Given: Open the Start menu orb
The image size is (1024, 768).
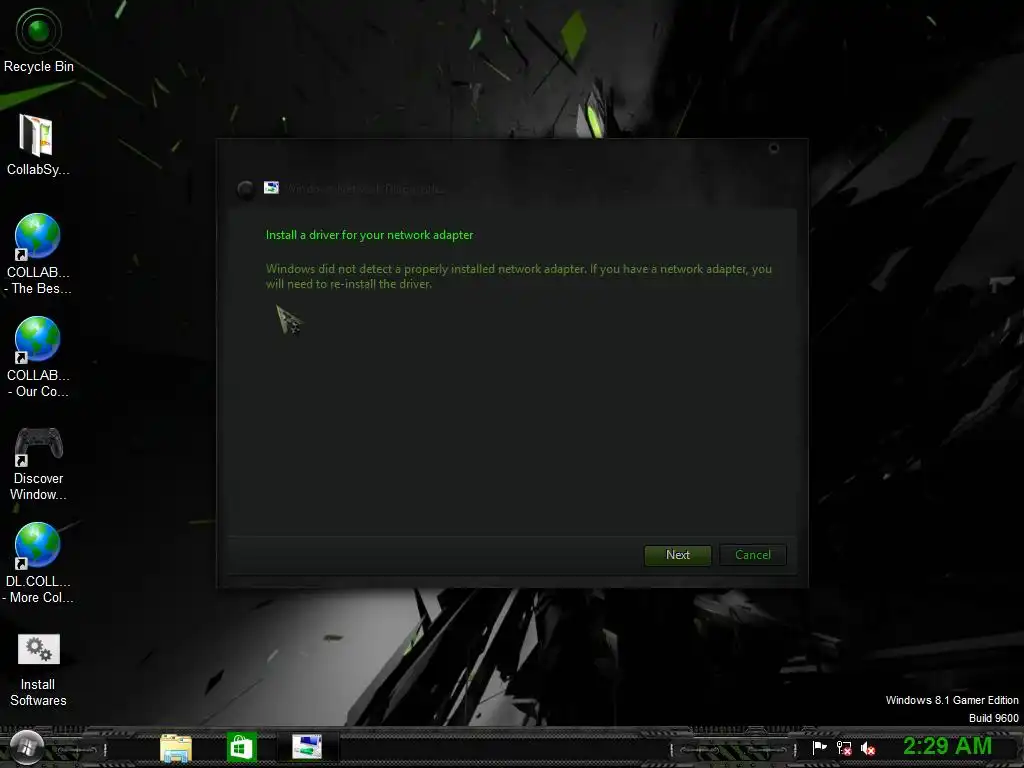Looking at the screenshot, I should 27,747.
